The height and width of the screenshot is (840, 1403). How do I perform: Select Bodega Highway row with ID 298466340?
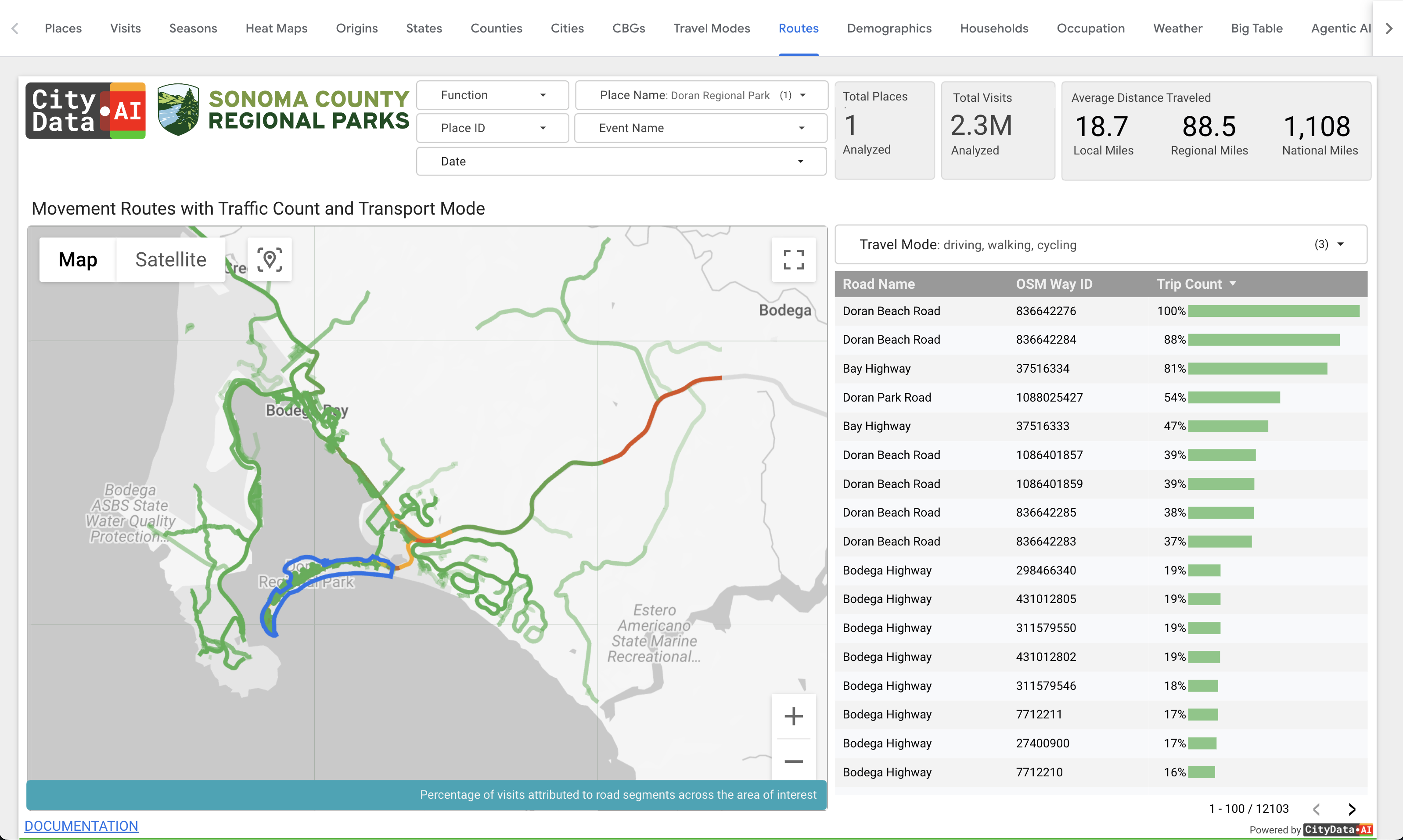pyautogui.click(x=1101, y=571)
